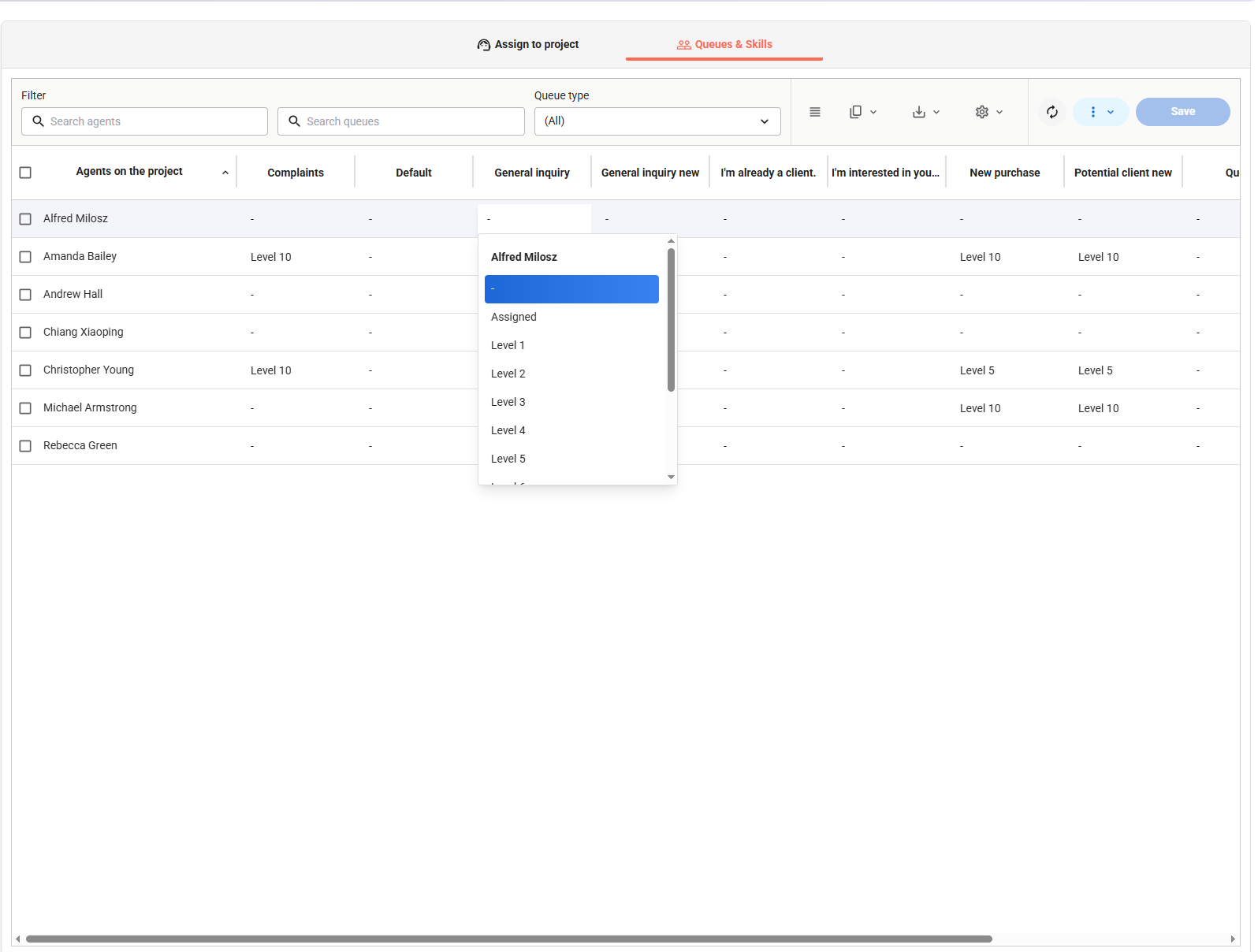Open the gear settings icon menu
The height and width of the screenshot is (952, 1258).
988,112
